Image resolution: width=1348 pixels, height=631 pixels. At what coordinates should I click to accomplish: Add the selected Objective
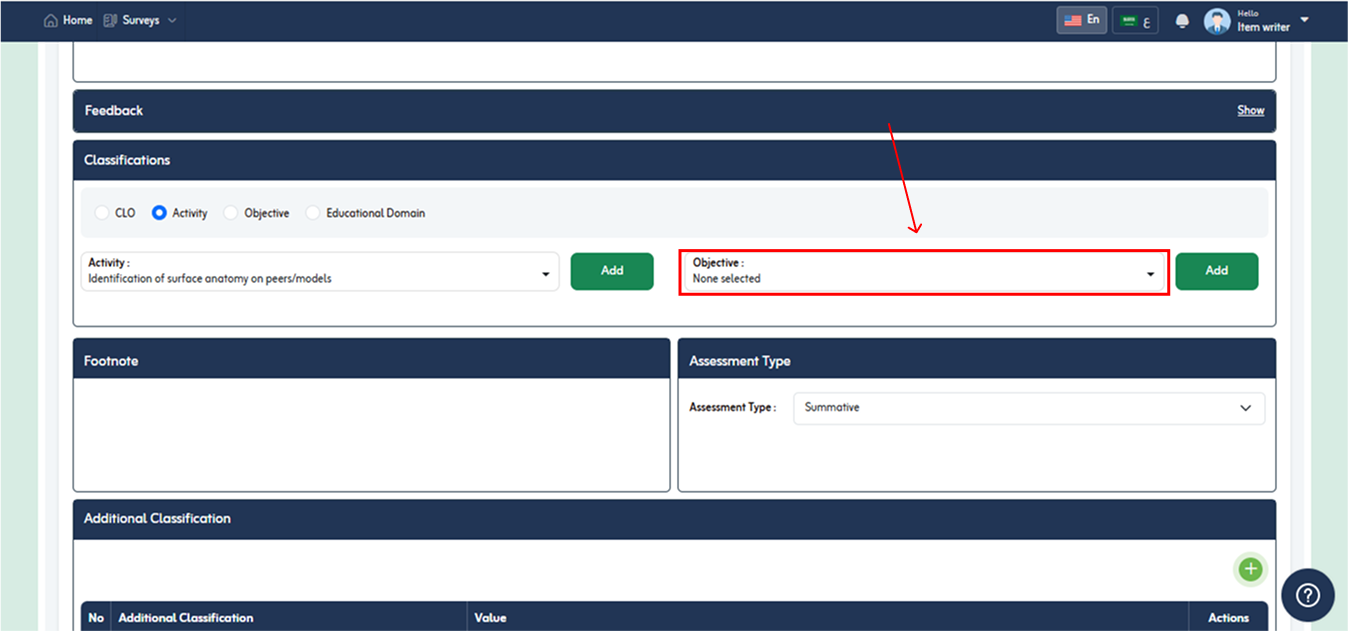pos(1217,271)
